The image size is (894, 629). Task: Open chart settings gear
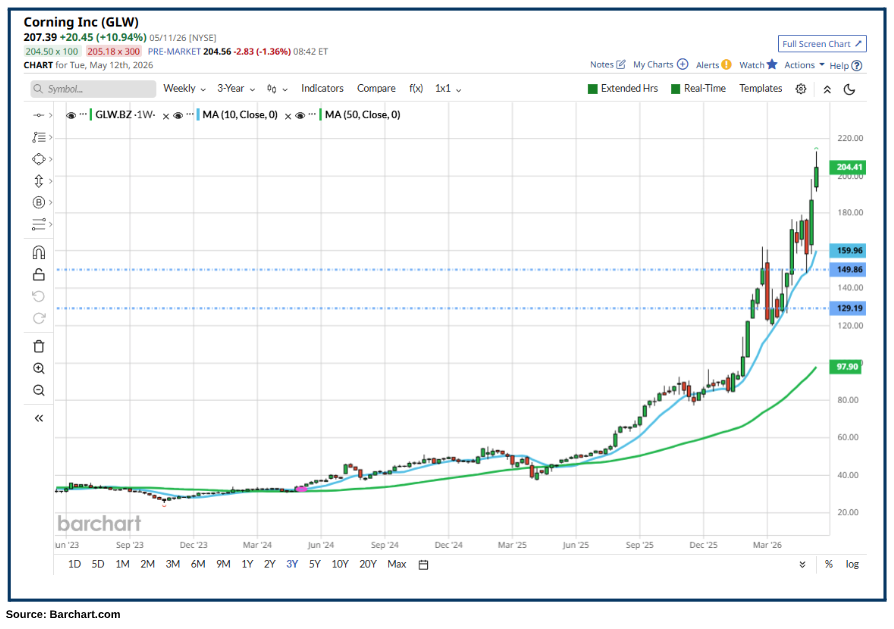801,89
